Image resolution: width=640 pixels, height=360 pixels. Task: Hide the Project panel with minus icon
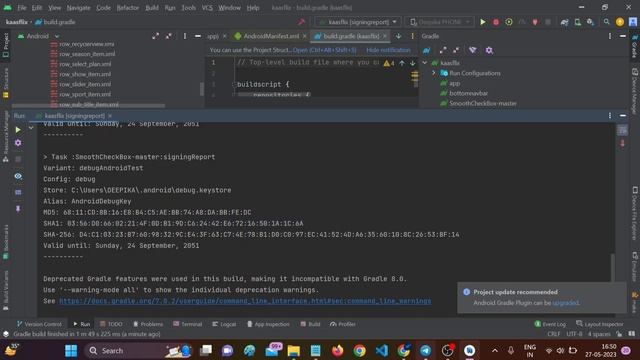198,36
